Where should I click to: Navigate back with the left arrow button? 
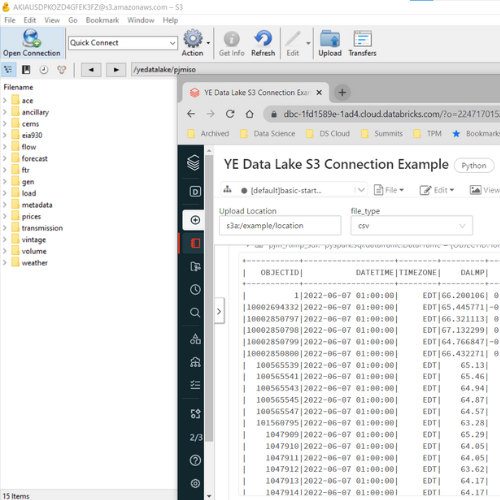91,70
